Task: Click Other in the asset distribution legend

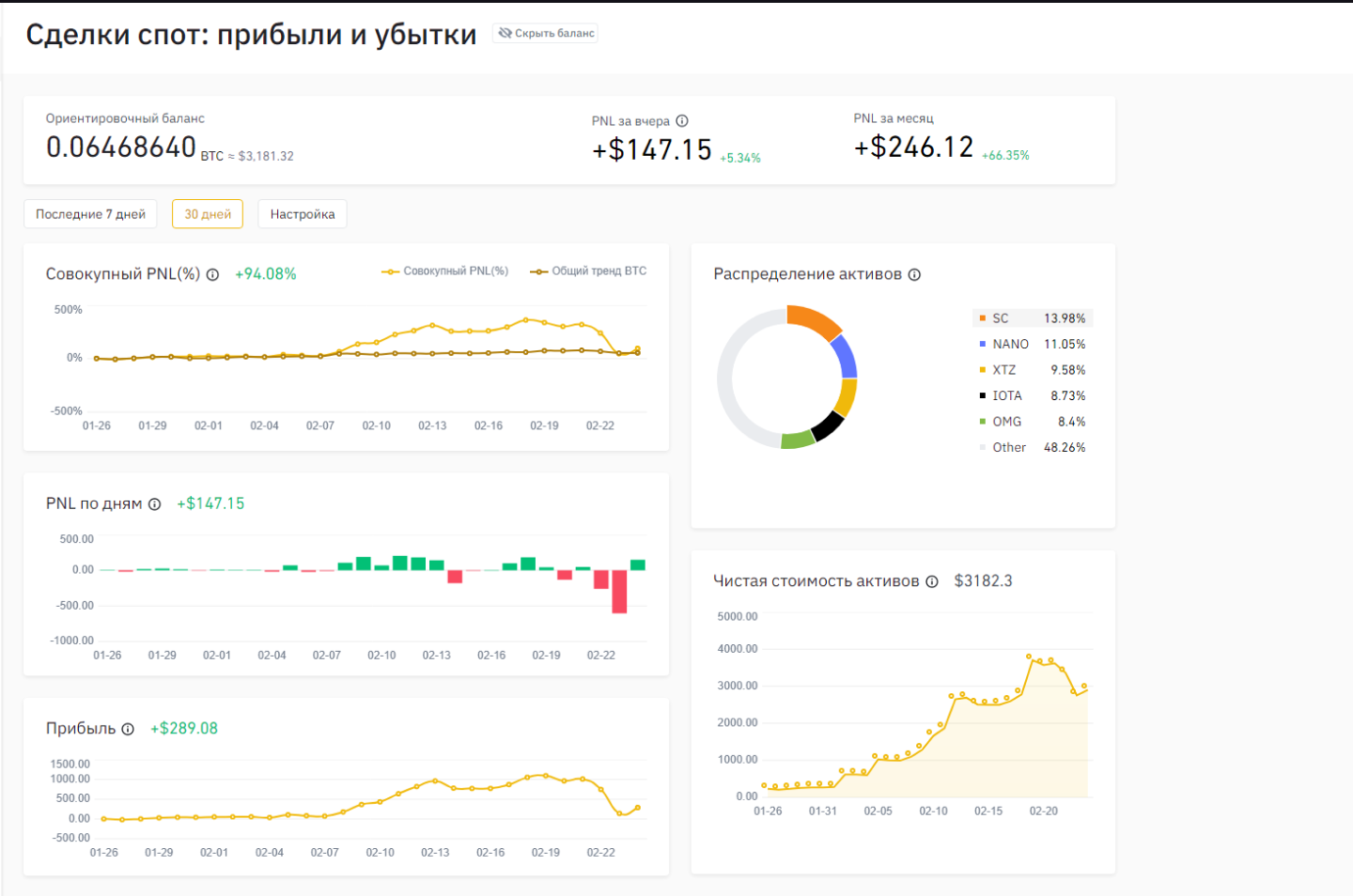Action: tap(1009, 448)
